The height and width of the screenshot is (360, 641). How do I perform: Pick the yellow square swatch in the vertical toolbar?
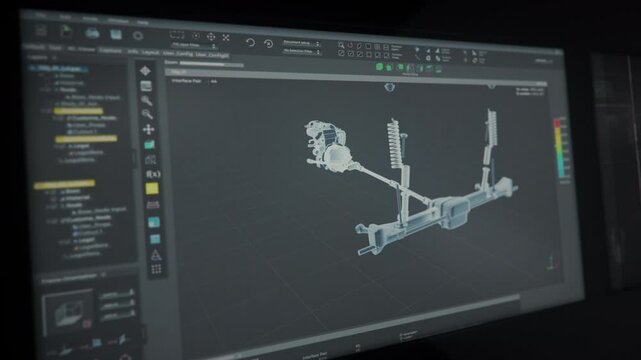coord(152,188)
